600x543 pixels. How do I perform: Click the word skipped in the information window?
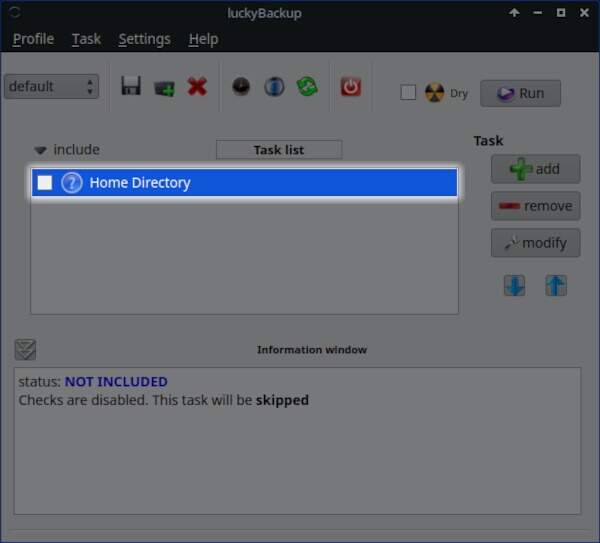(282, 400)
